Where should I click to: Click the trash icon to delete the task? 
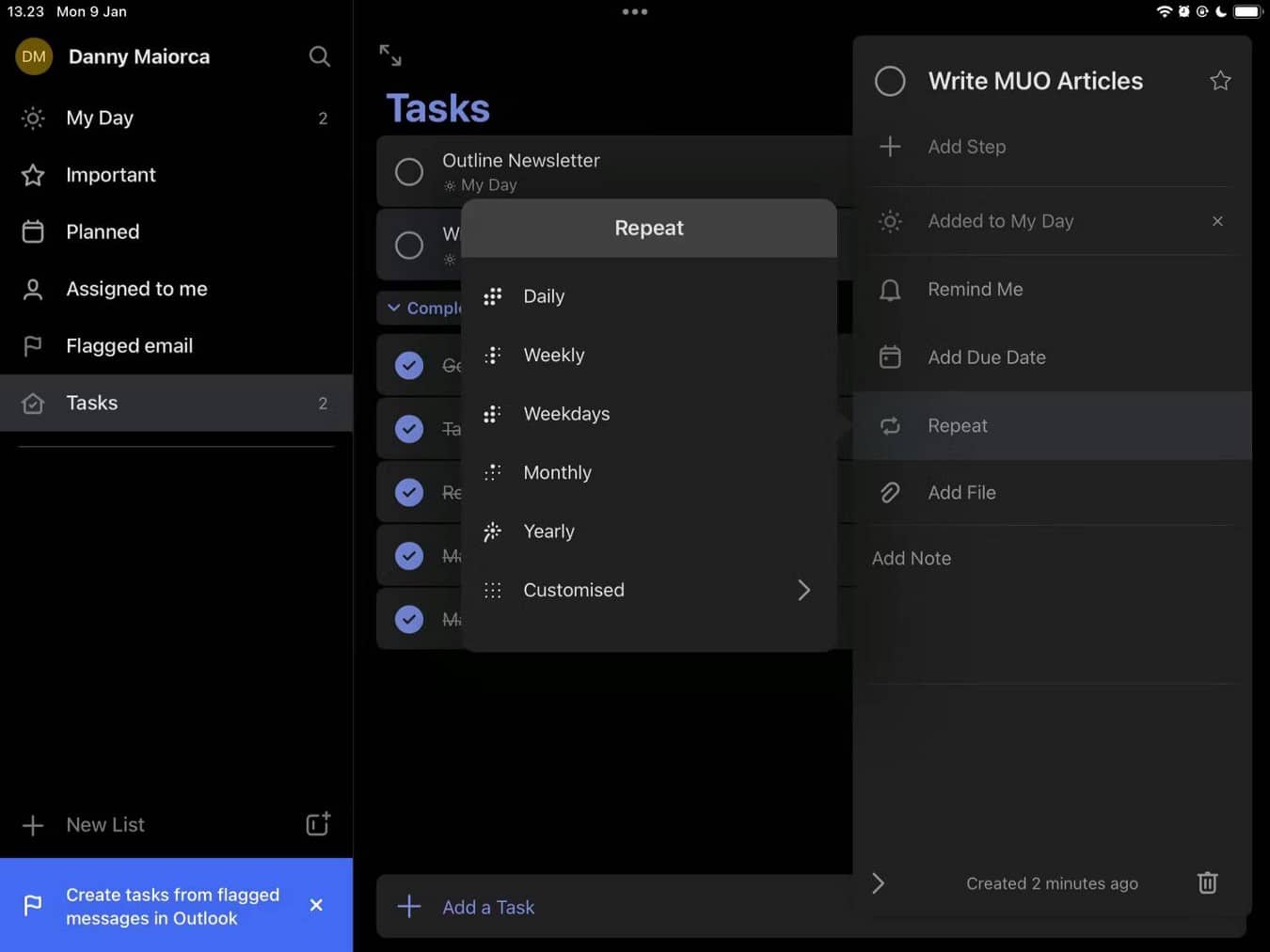coord(1207,883)
